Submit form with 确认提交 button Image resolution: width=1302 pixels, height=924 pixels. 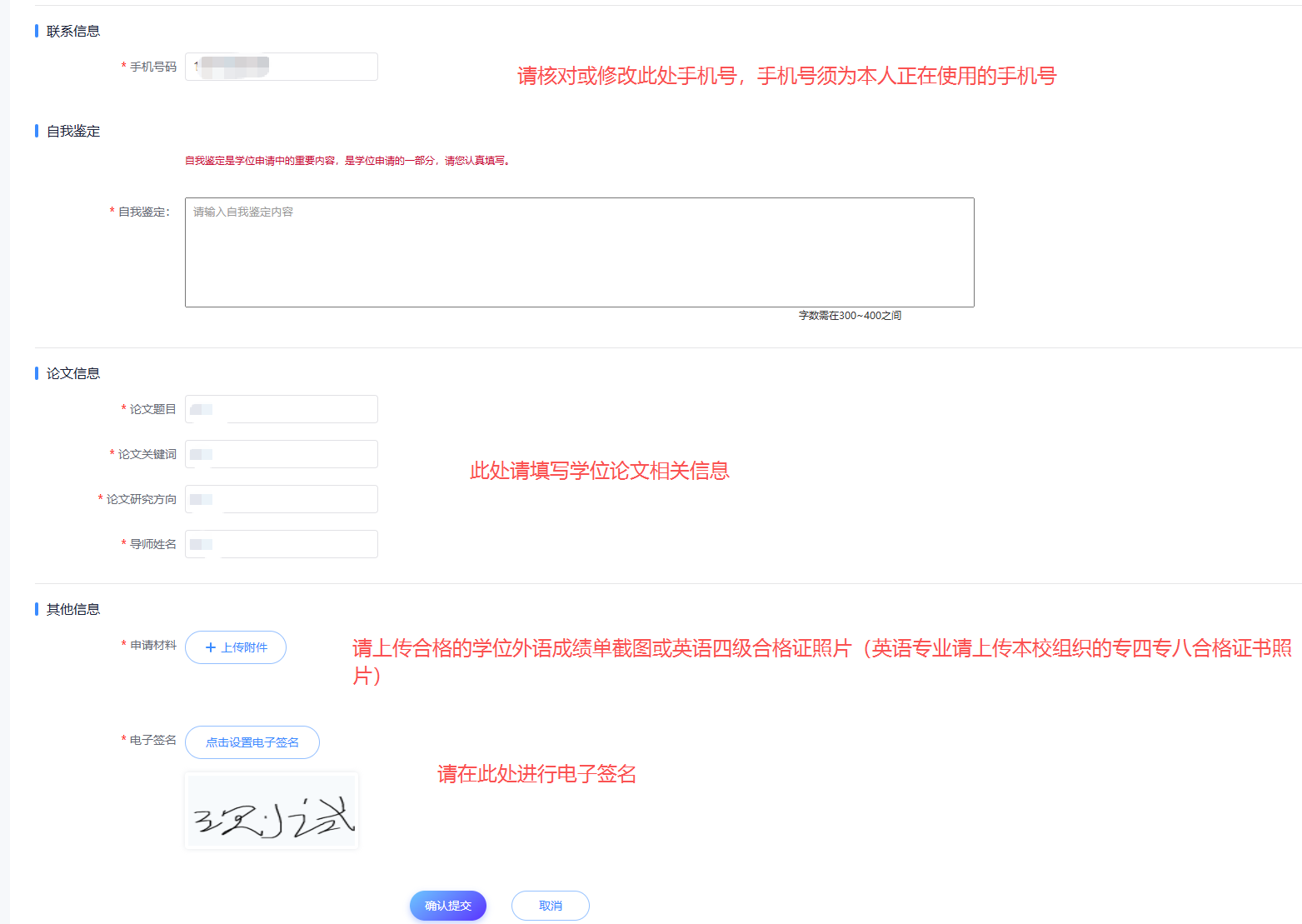tap(448, 906)
